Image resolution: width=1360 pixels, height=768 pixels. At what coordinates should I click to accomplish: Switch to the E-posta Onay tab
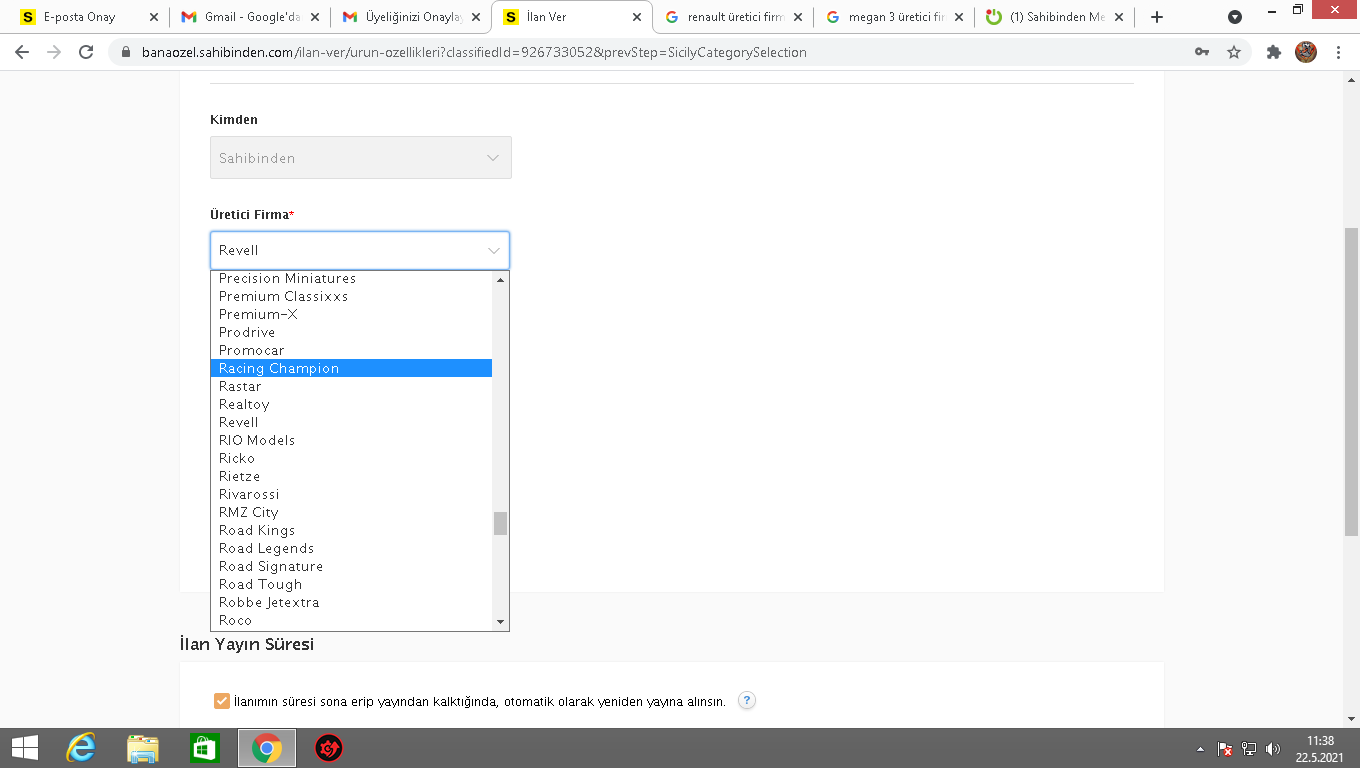click(88, 17)
